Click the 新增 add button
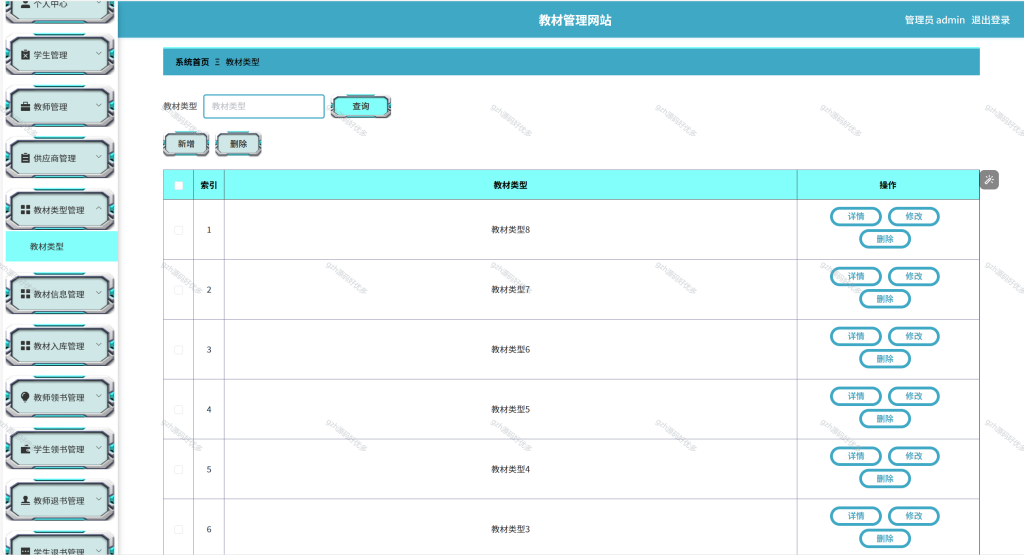The width and height of the screenshot is (1024, 555). tap(186, 144)
